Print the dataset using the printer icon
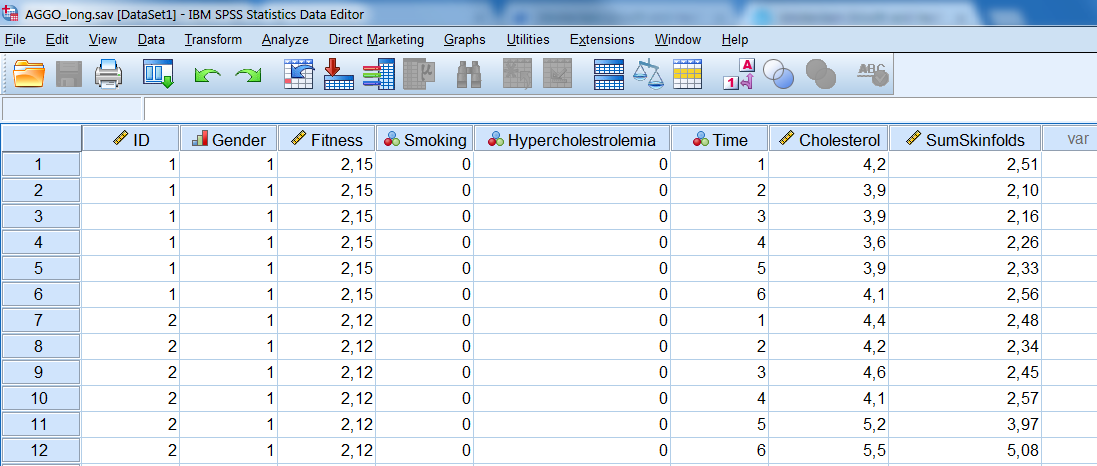 [108, 74]
